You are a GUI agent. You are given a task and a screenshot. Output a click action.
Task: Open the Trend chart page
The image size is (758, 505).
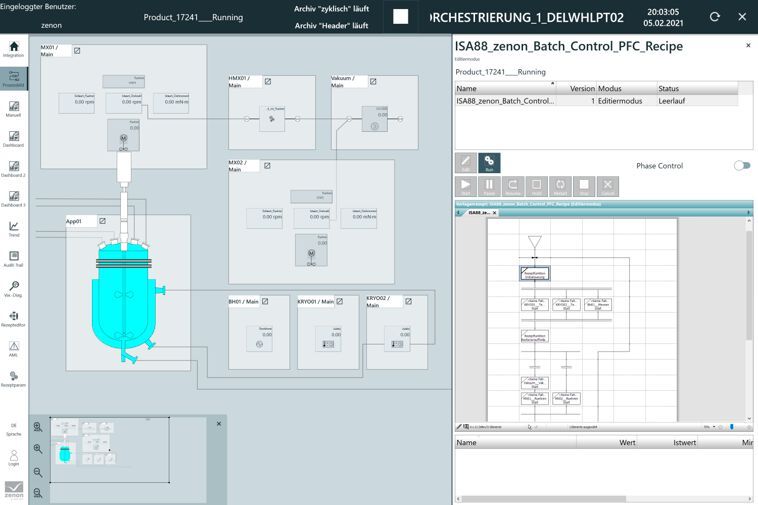point(14,229)
